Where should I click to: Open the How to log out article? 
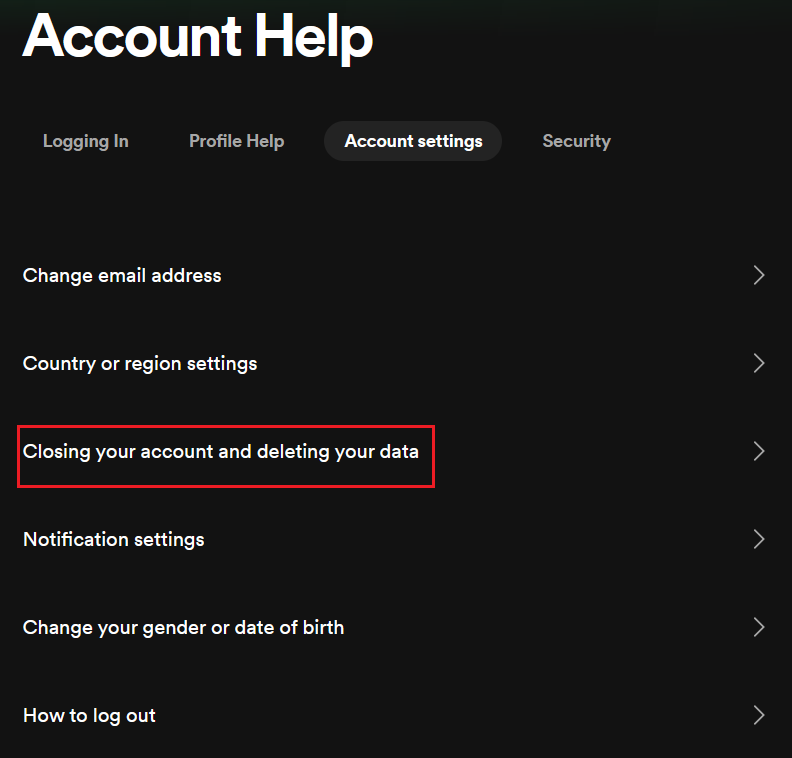coord(89,715)
